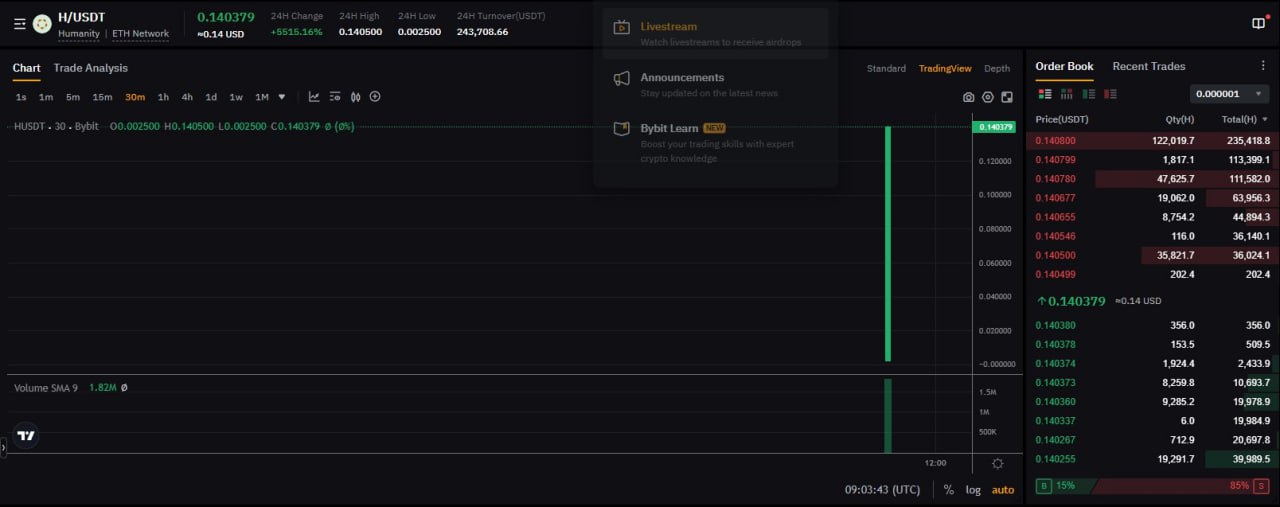
Task: Switch to Chart tab
Action: (27, 68)
